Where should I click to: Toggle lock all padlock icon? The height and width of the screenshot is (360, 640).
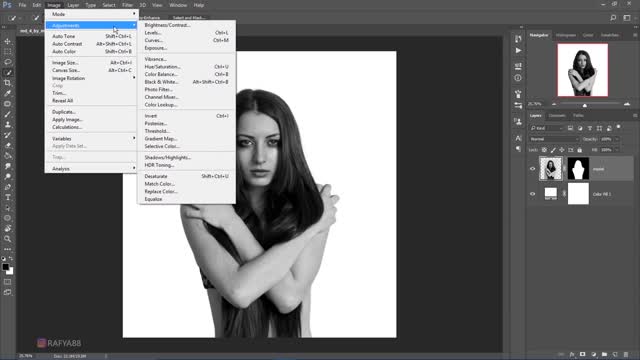[579, 150]
